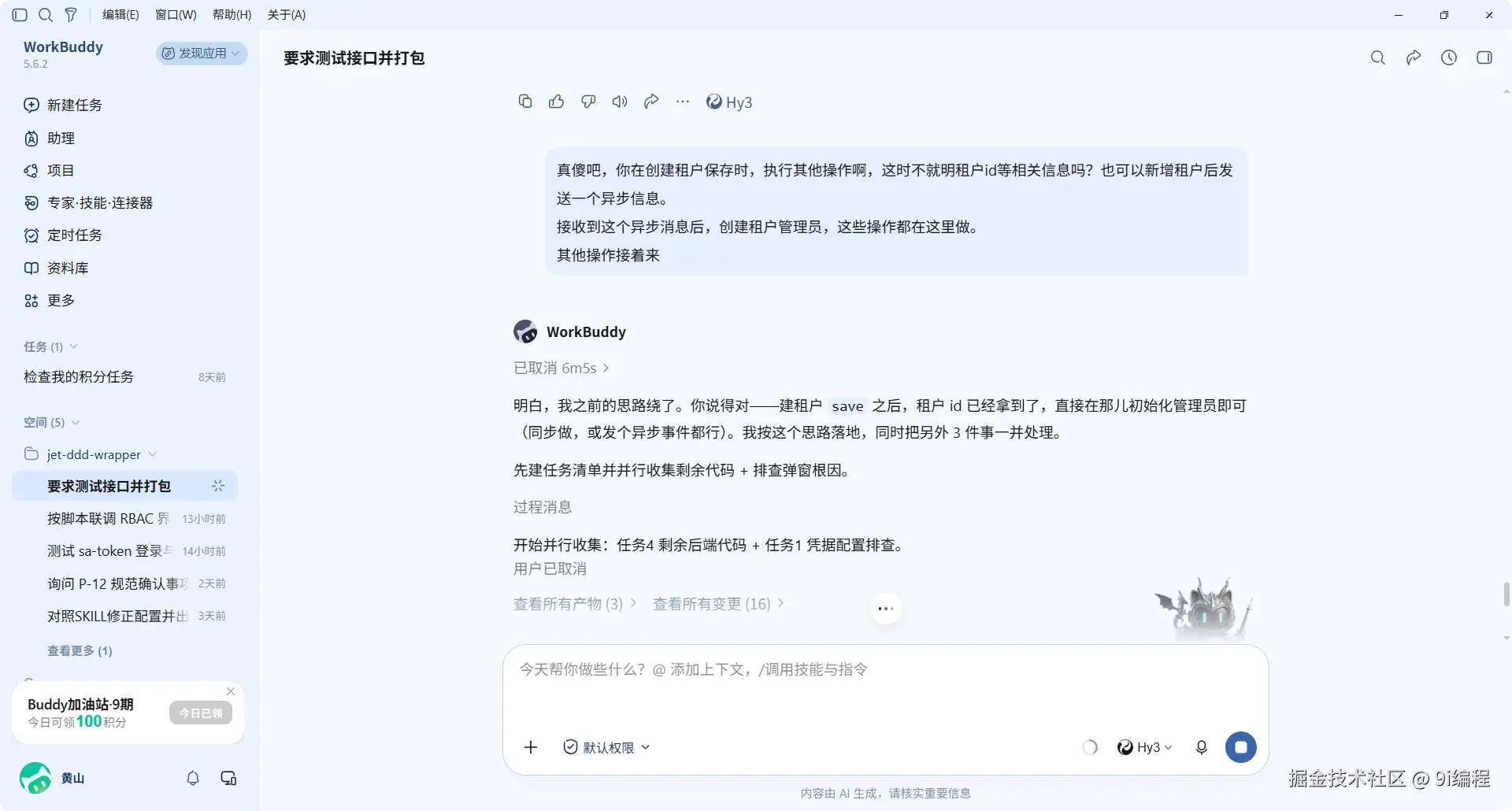Open more actions ellipsis beside Hy3 label
1512x811 pixels.
pyautogui.click(x=683, y=102)
